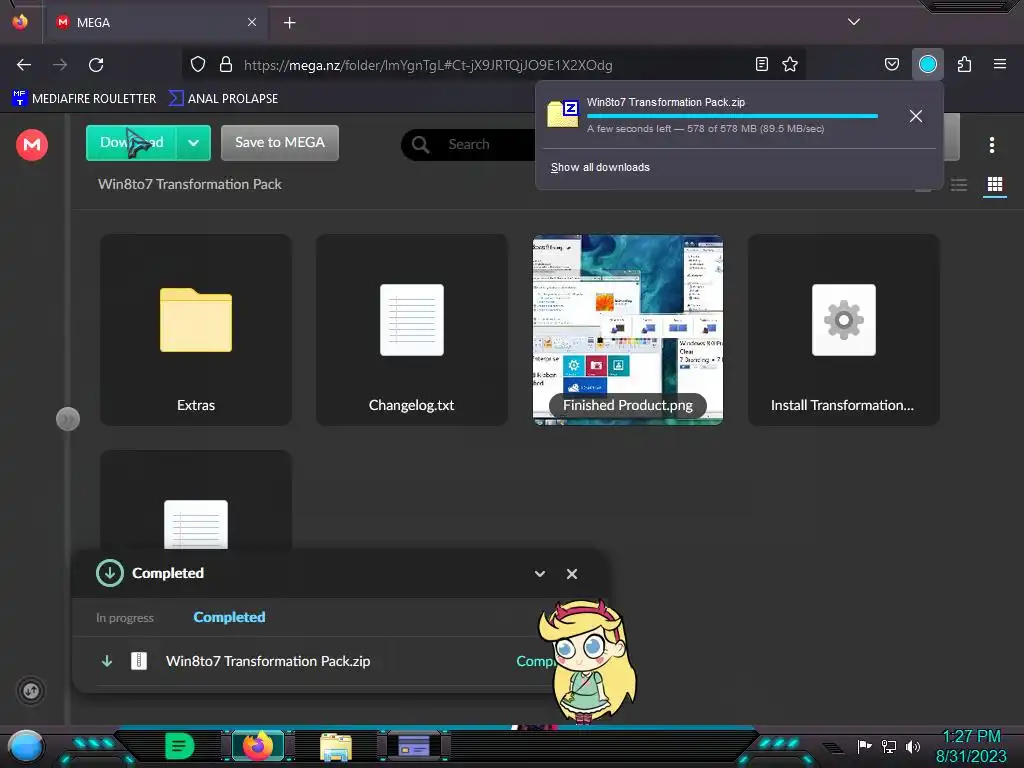Image resolution: width=1024 pixels, height=768 pixels.
Task: Click Save to MEGA button
Action: pos(280,142)
